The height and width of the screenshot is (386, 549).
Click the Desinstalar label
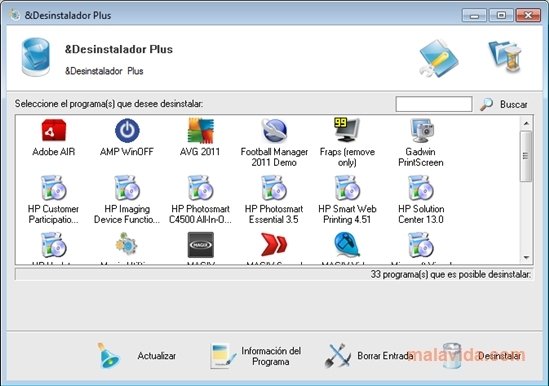coord(499,356)
